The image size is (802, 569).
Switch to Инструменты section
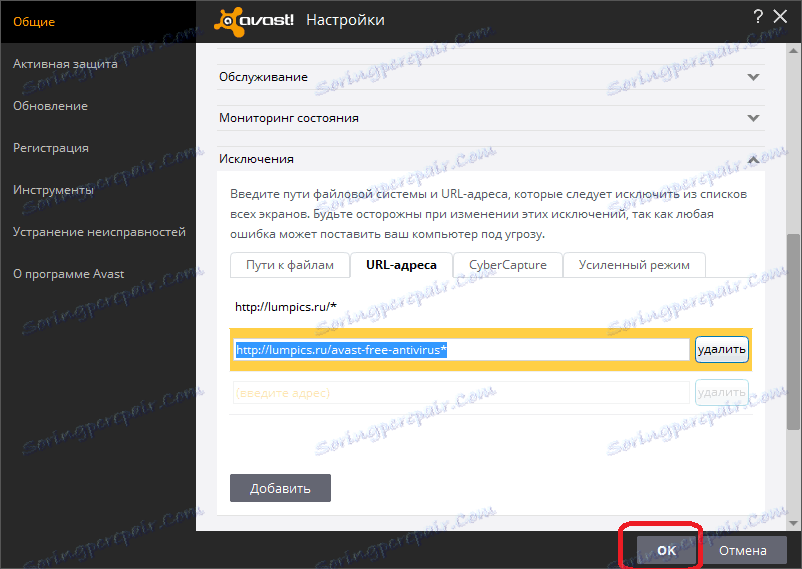[x=53, y=190]
